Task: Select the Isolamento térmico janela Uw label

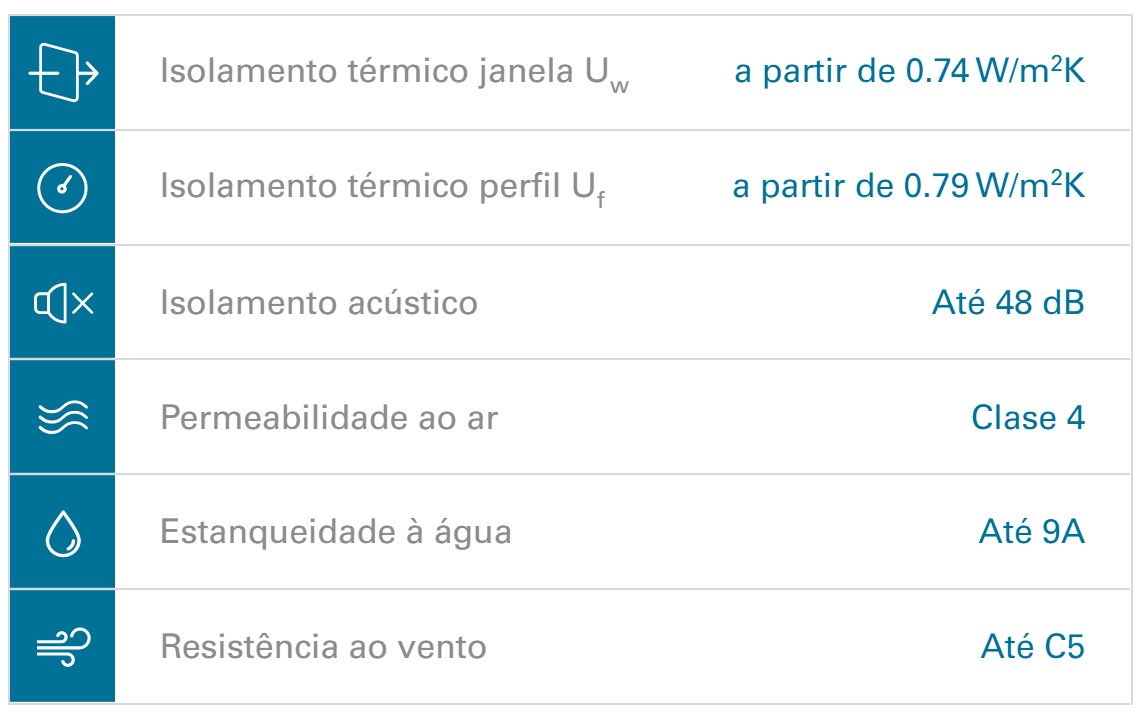Action: pos(394,73)
